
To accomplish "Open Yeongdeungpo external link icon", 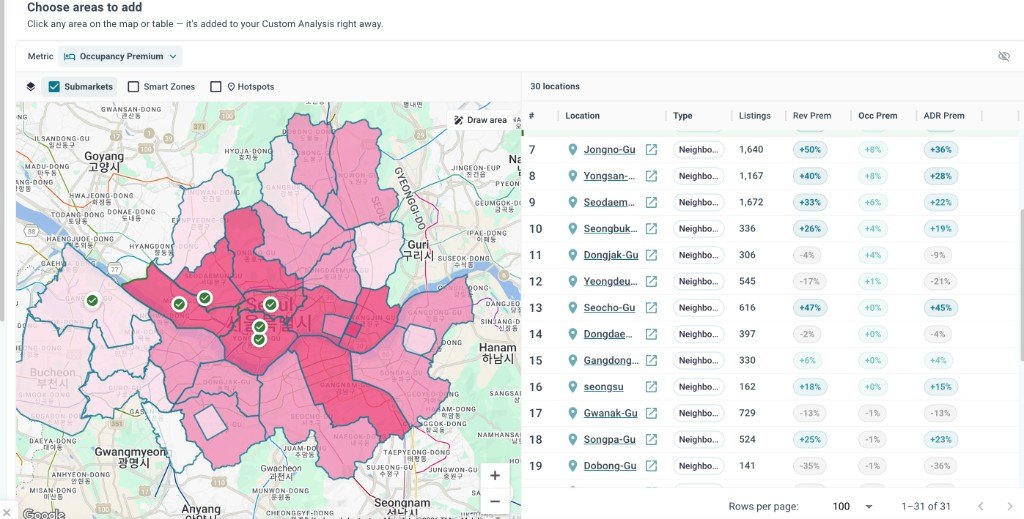I will [651, 281].
